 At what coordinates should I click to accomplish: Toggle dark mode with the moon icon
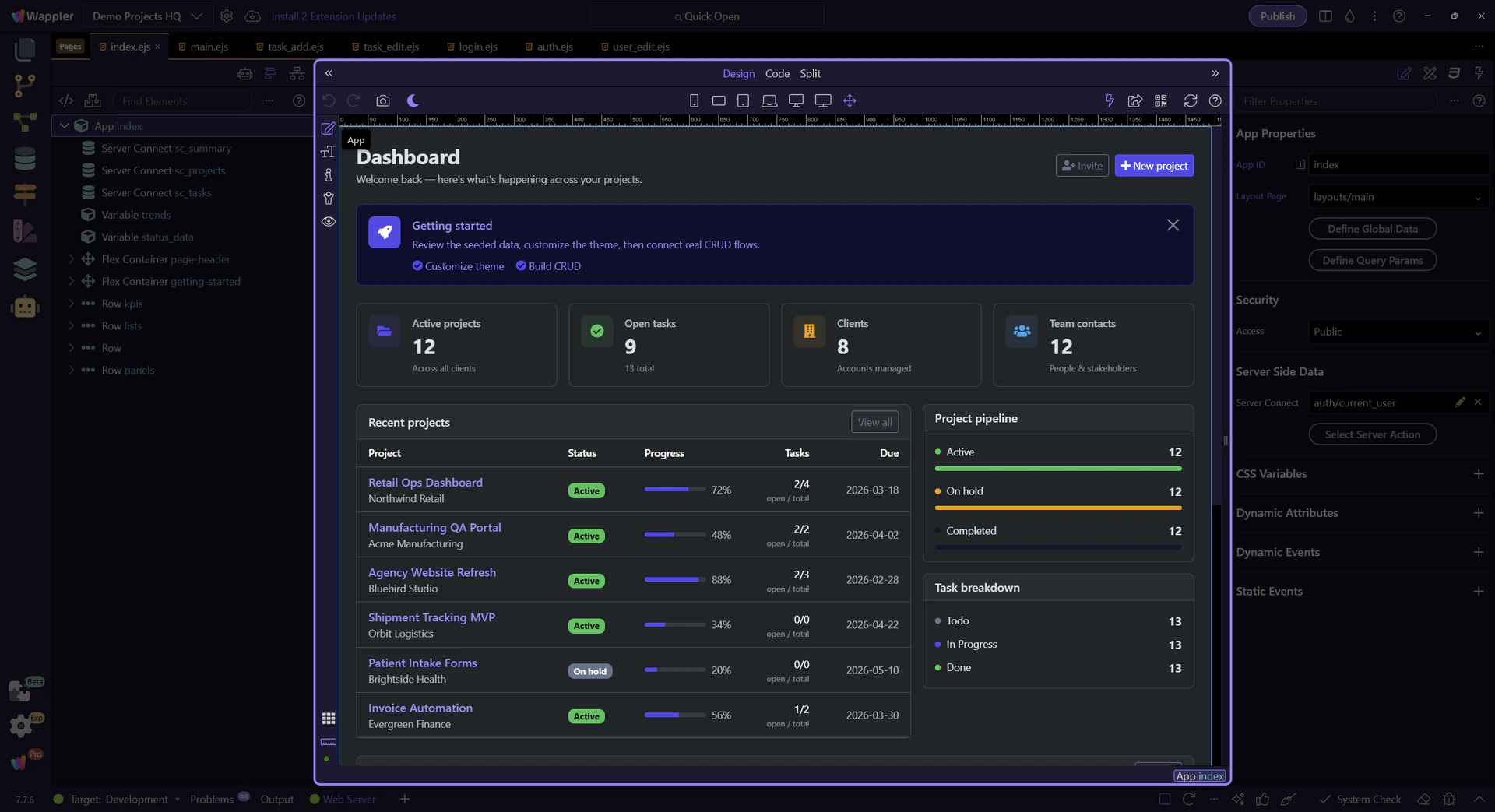[413, 100]
